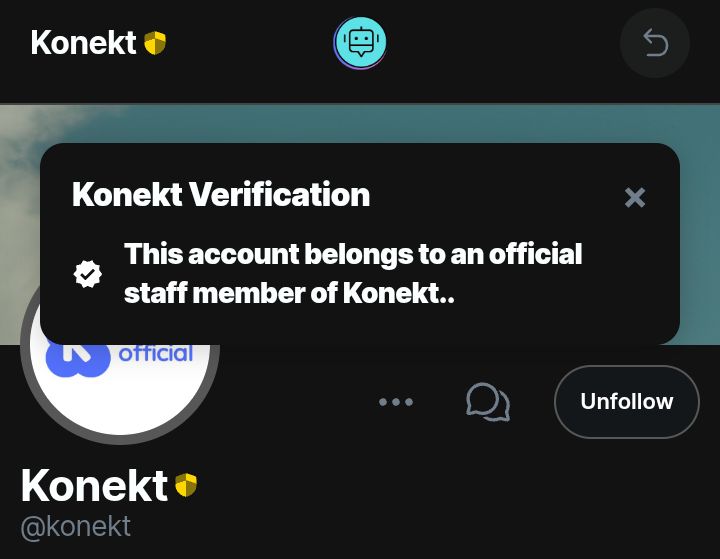Click yellow shield badge beside header Konekt title
The height and width of the screenshot is (559, 720).
[x=155, y=43]
